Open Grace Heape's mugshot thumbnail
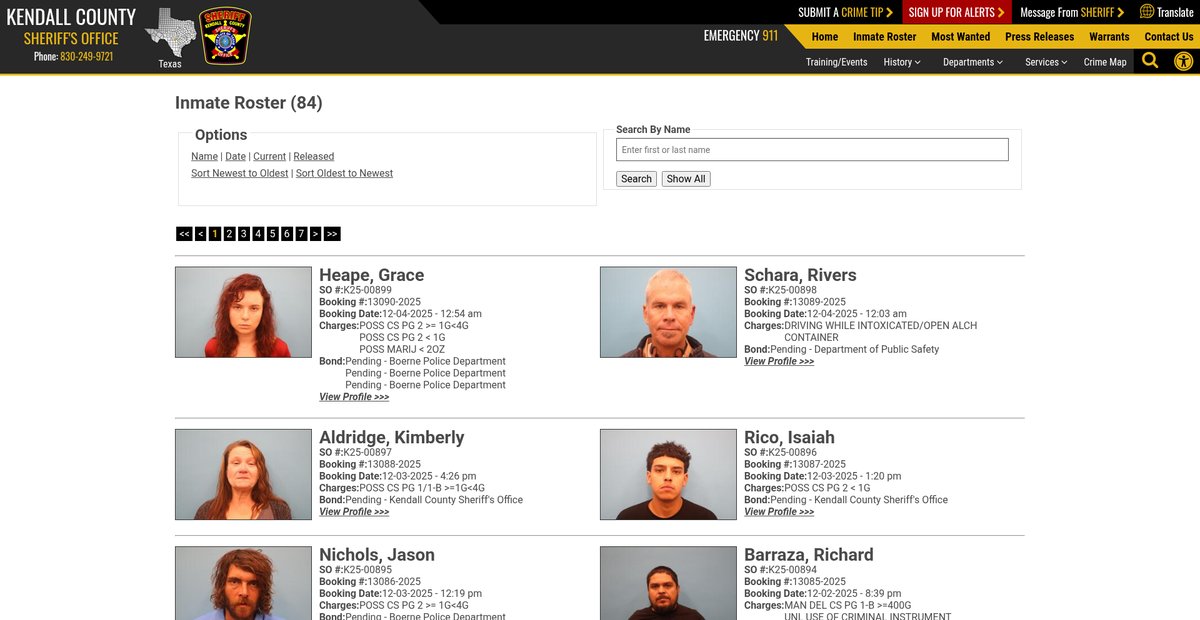Screen dimensions: 1200x620 [243, 312]
